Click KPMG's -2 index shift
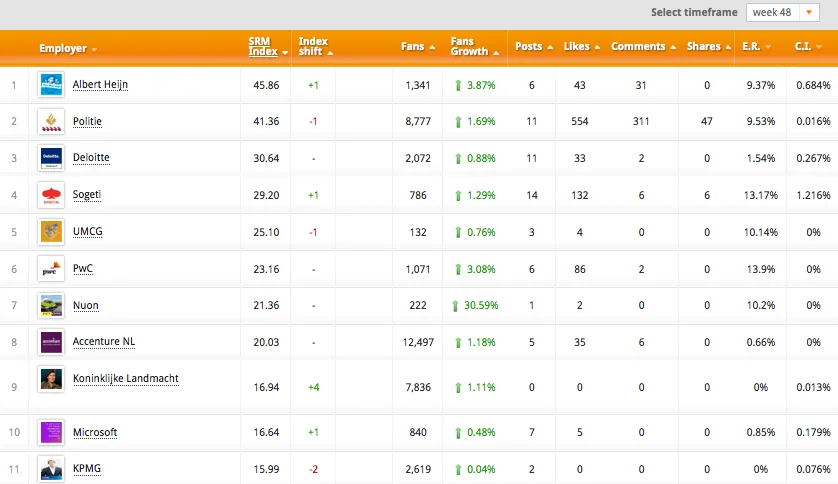This screenshot has height=484, width=838. point(313,469)
